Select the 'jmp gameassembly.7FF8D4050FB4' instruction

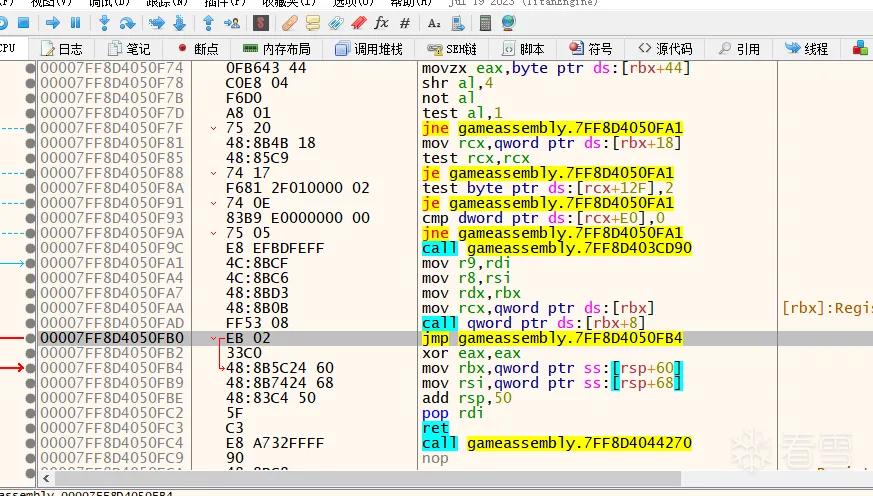pyautogui.click(x=552, y=338)
